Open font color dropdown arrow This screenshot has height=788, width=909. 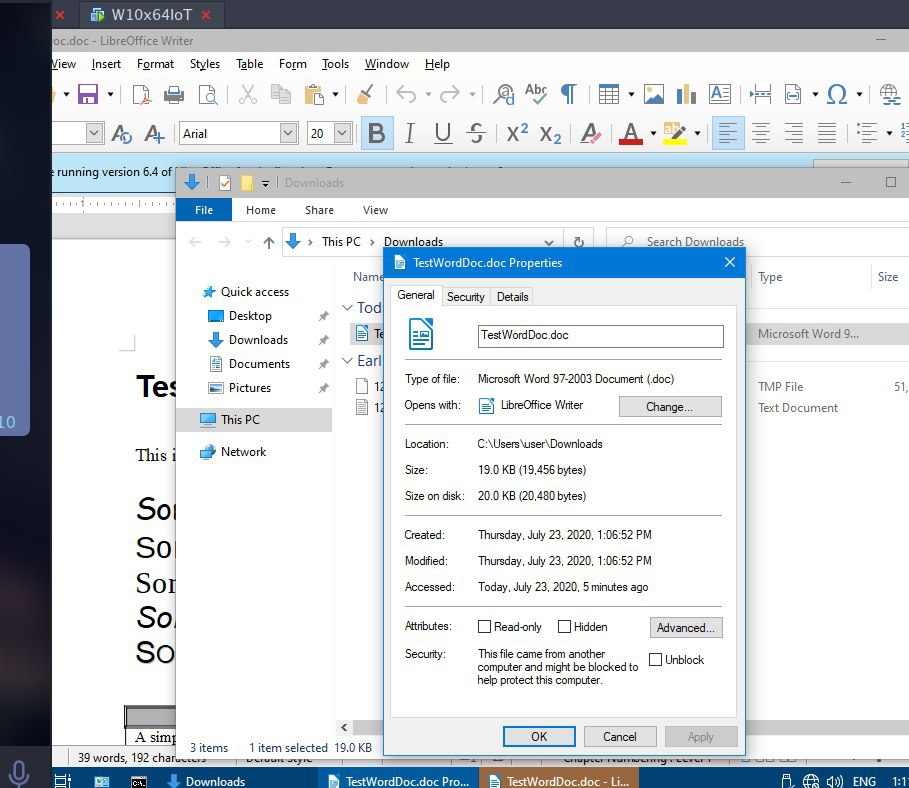[653, 134]
